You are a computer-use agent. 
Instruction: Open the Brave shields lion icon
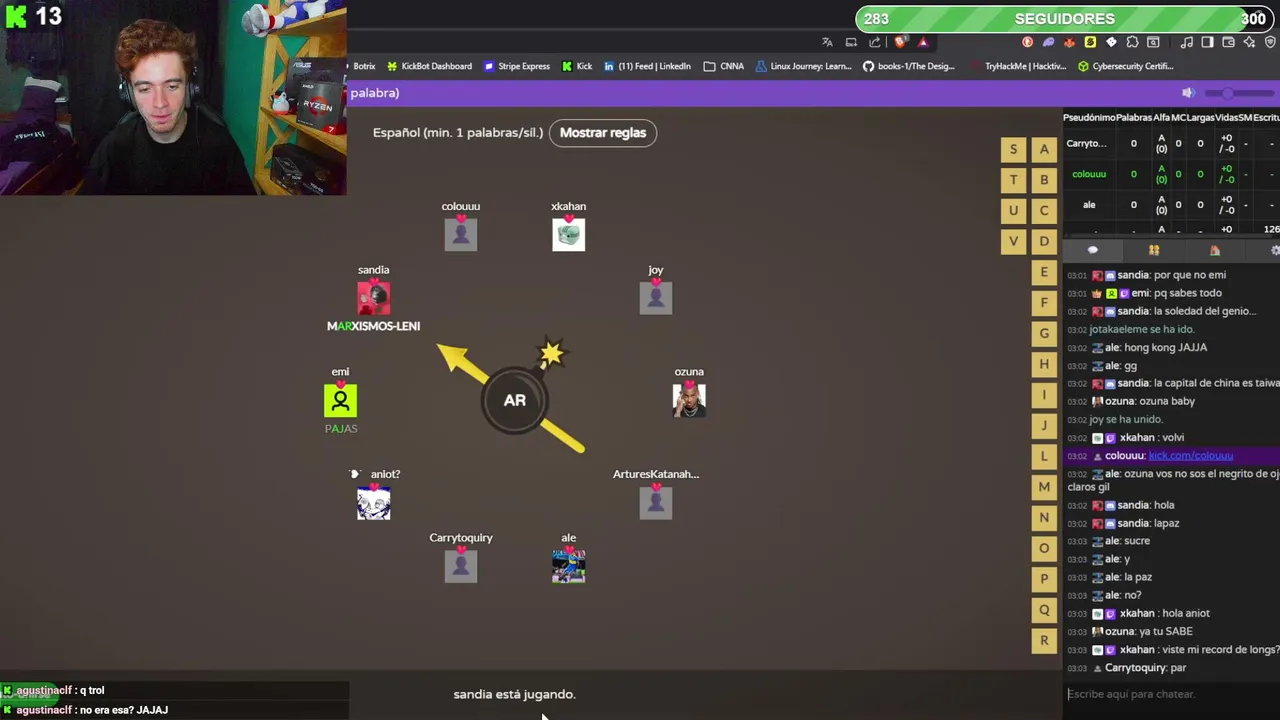(900, 42)
